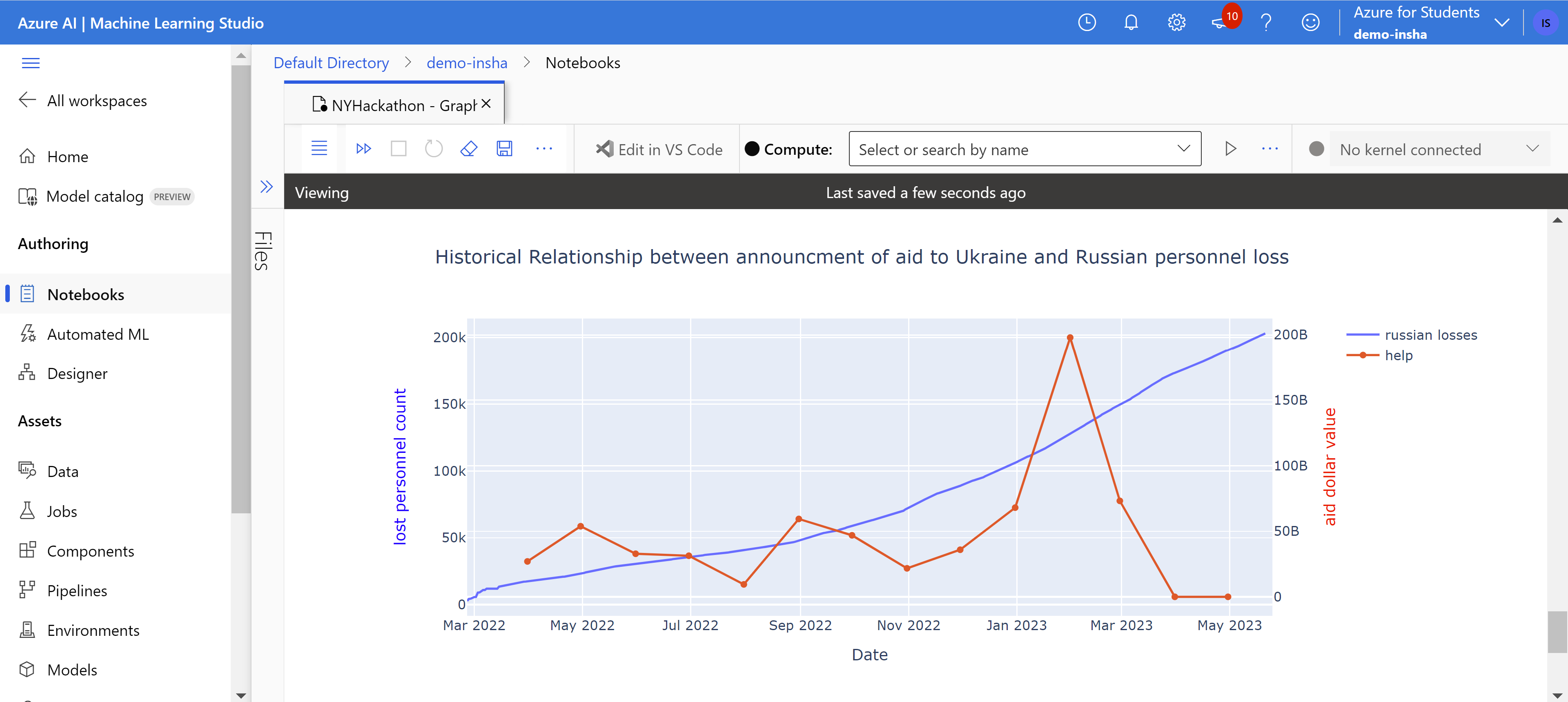Open help with the question mark icon

[1266, 22]
